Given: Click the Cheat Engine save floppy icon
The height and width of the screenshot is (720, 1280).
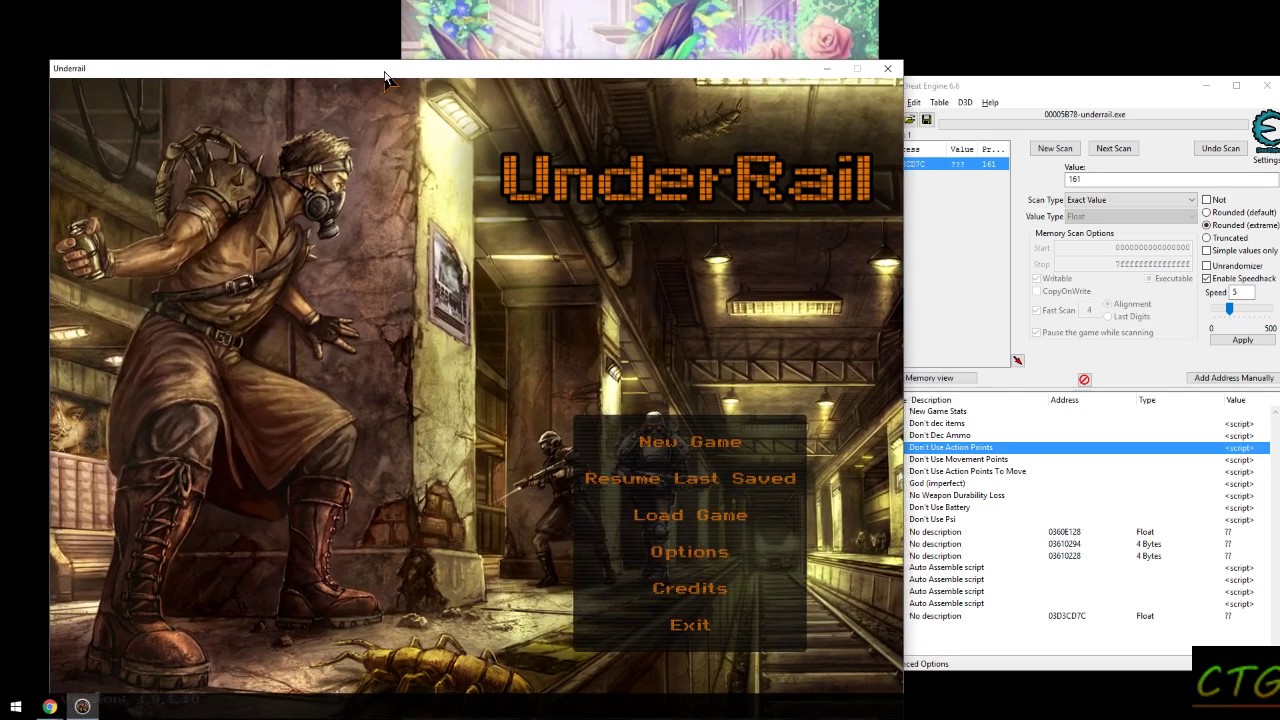Looking at the screenshot, I should coord(927,120).
